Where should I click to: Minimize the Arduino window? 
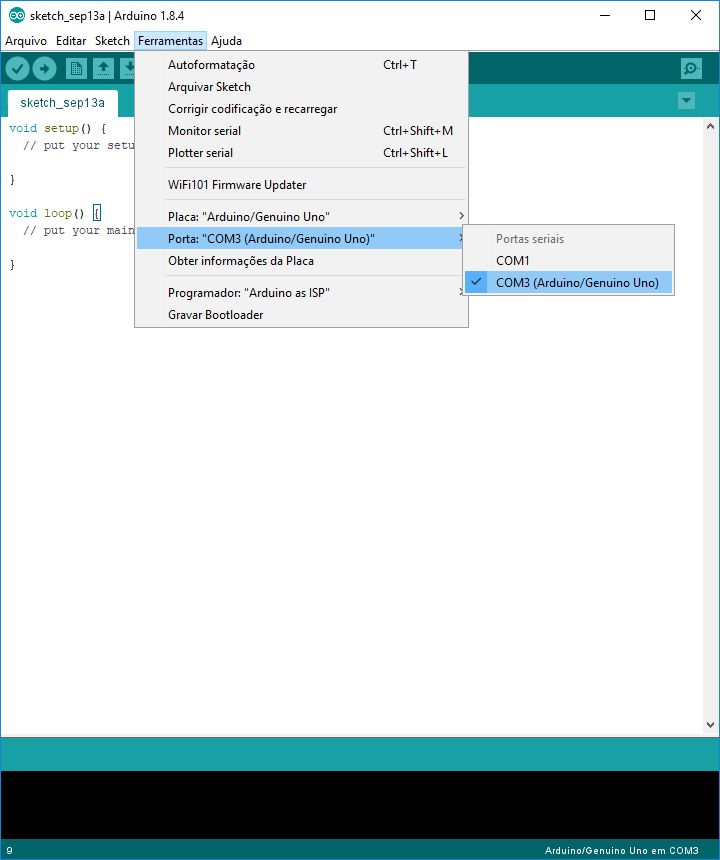(x=605, y=15)
